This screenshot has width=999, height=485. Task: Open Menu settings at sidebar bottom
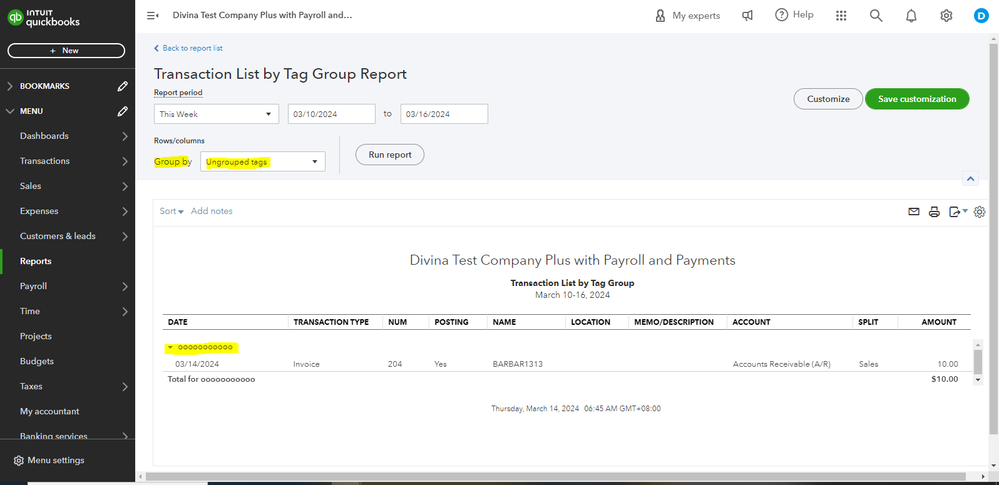point(49,460)
